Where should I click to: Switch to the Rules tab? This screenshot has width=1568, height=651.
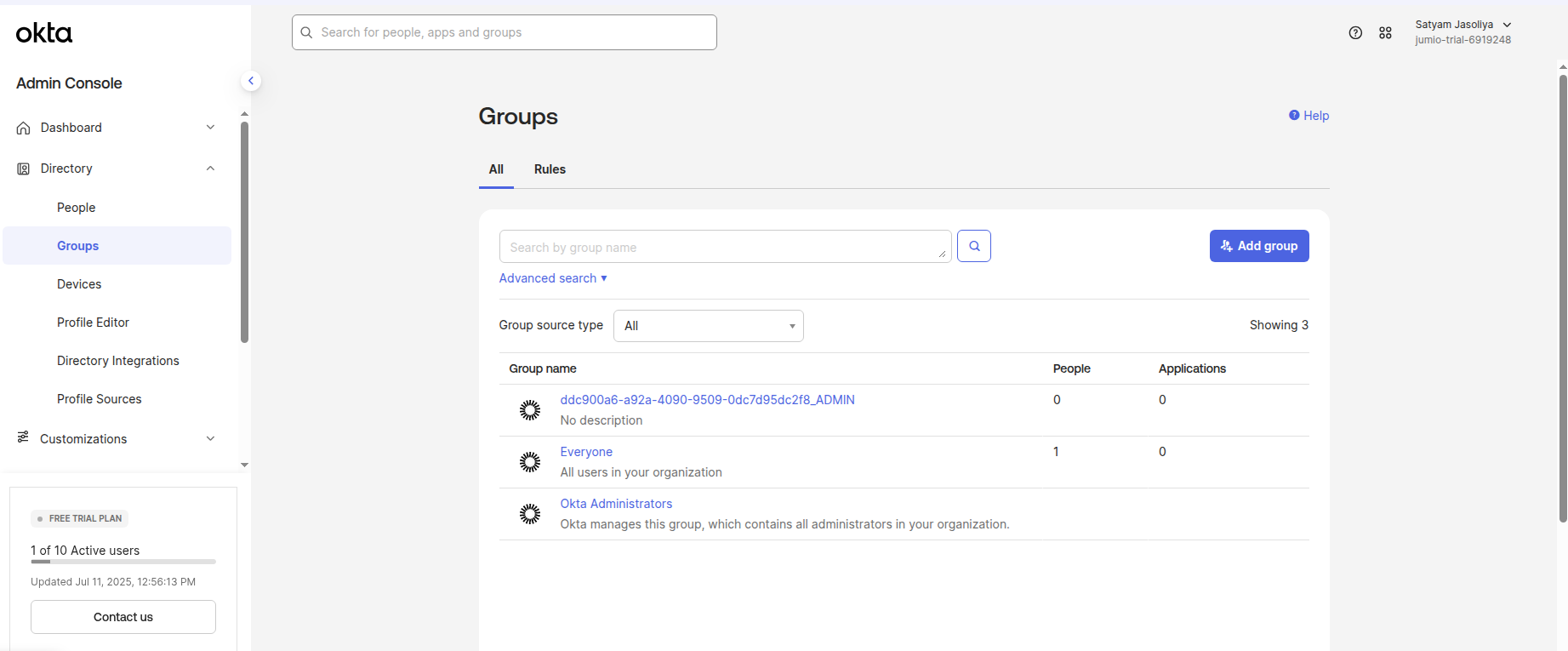click(x=550, y=169)
